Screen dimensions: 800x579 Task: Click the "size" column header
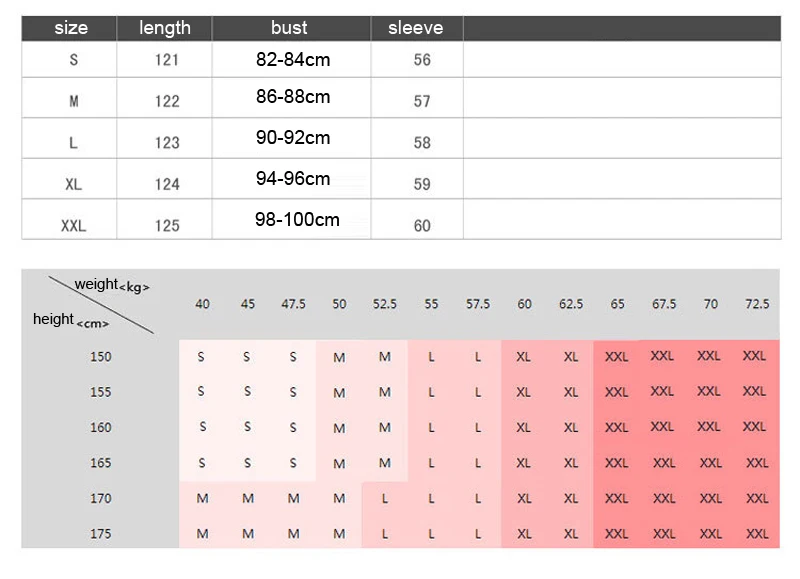click(x=69, y=28)
